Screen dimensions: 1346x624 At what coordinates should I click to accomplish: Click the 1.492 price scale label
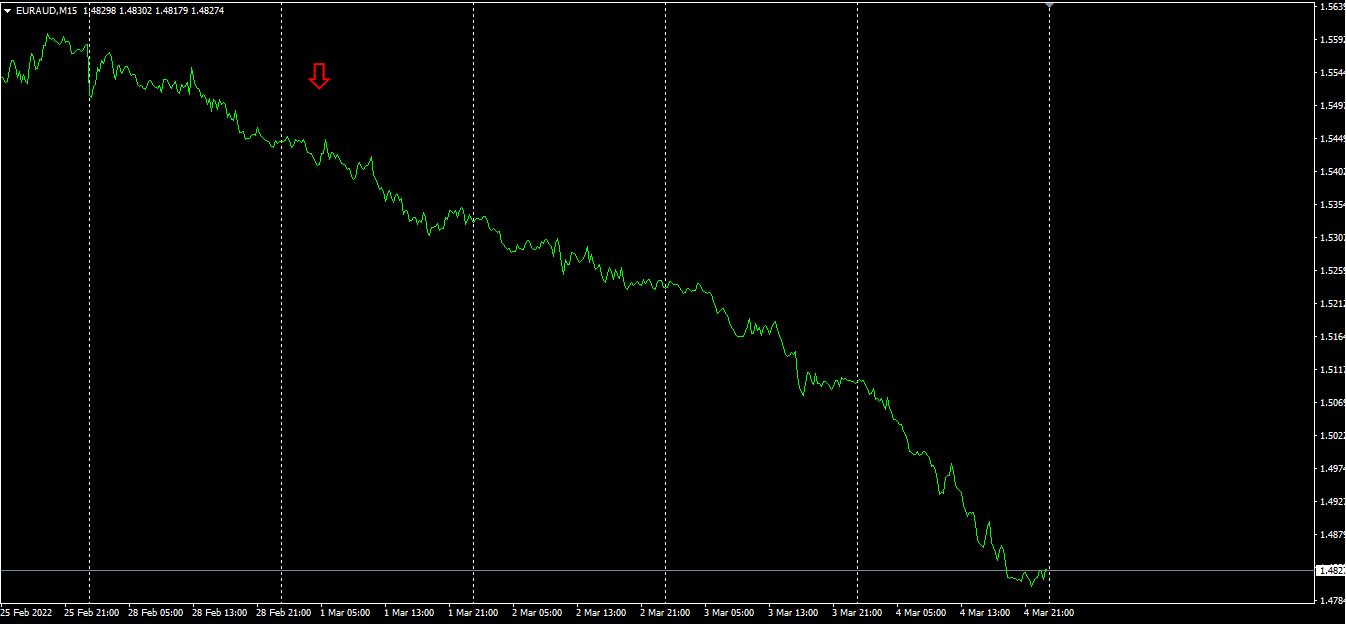point(1332,502)
